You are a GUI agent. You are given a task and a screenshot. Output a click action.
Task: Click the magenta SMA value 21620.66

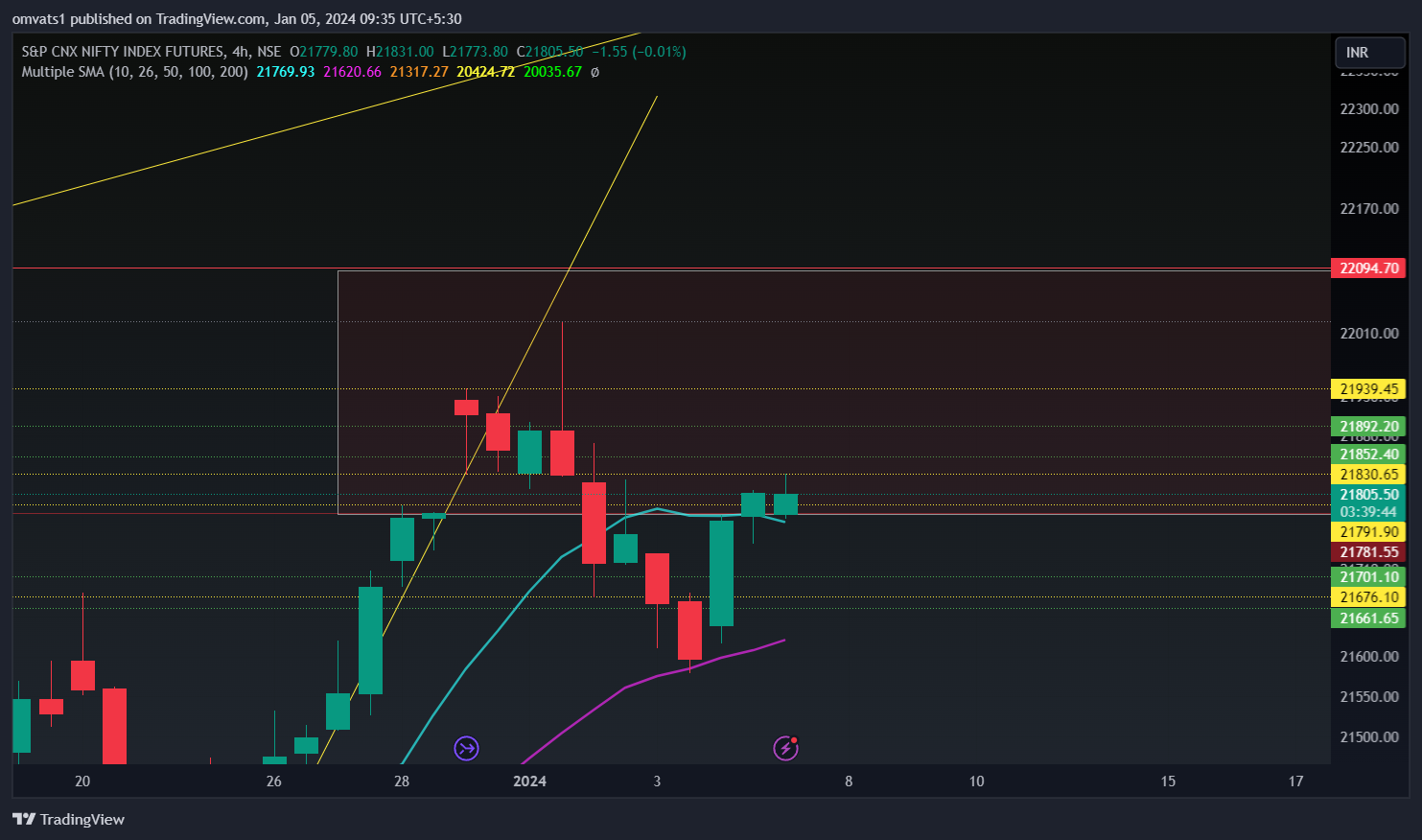pos(352,72)
